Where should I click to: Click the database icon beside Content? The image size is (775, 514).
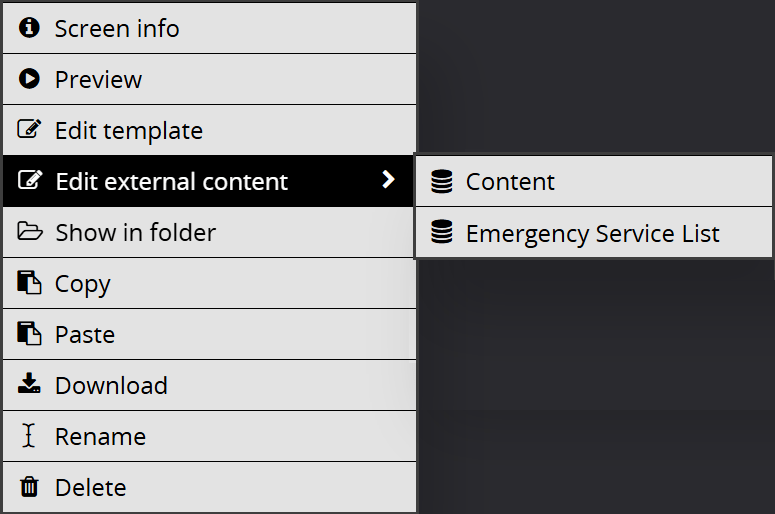441,181
